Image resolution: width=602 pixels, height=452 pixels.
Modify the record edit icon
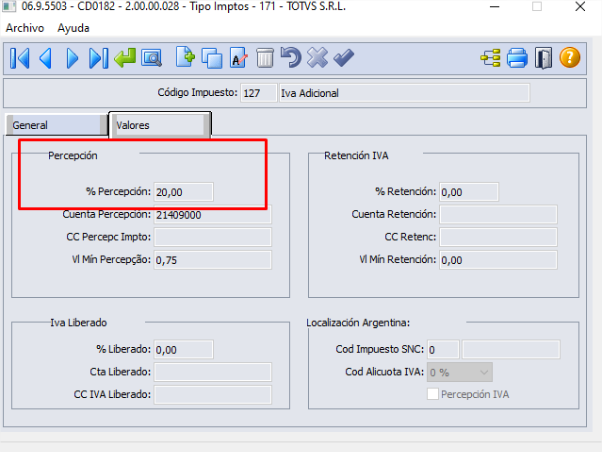[238, 58]
